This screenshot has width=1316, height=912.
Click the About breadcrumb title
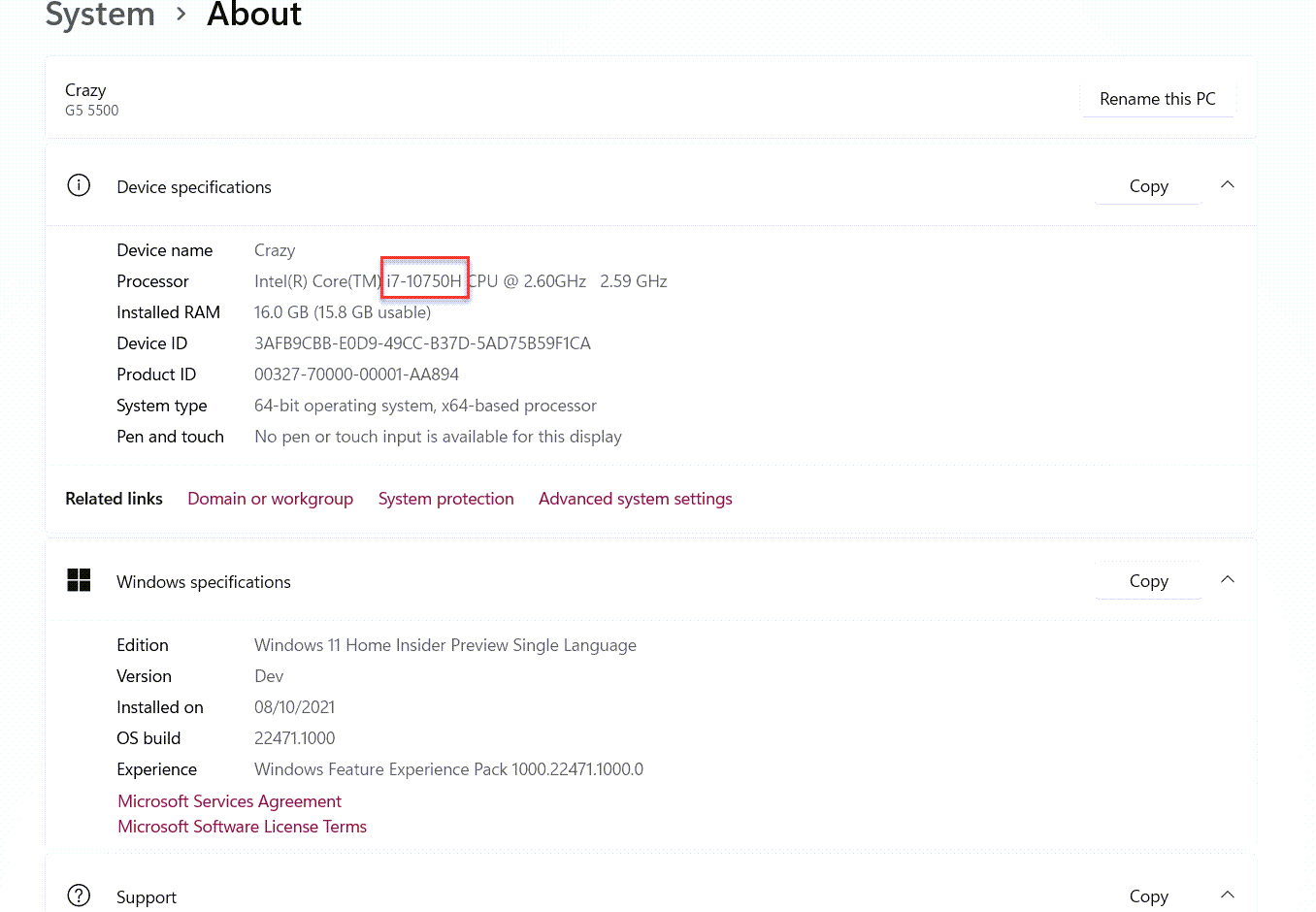point(254,16)
